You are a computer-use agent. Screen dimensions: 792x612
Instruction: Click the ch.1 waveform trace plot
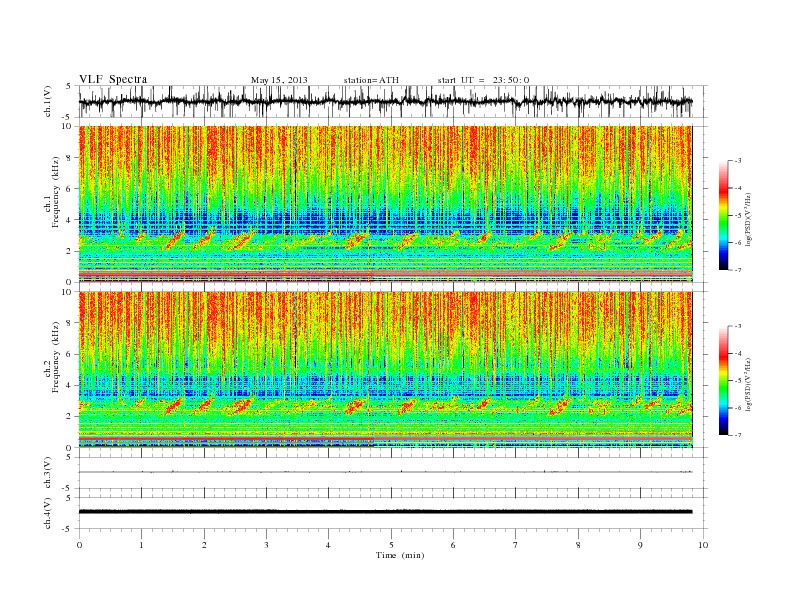coord(385,101)
